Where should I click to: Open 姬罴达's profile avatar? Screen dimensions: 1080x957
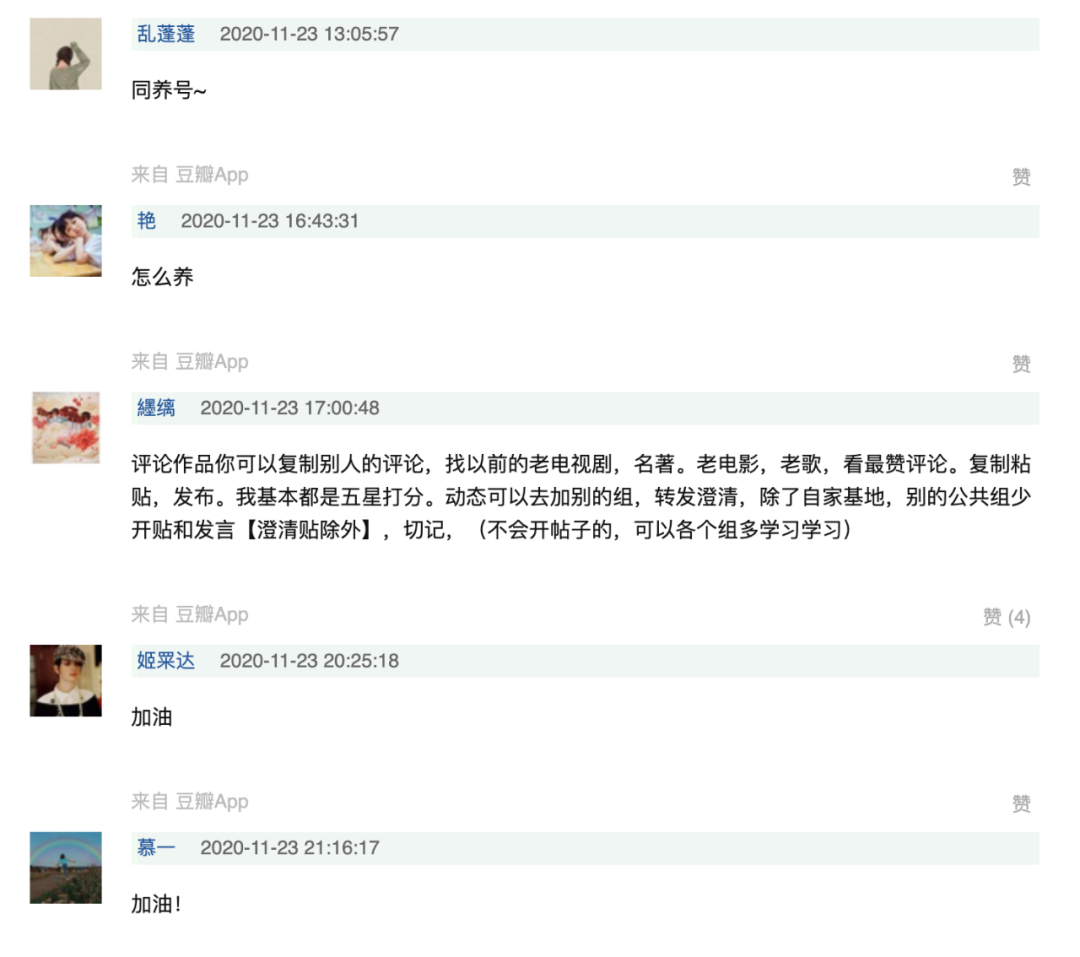pyautogui.click(x=65, y=680)
